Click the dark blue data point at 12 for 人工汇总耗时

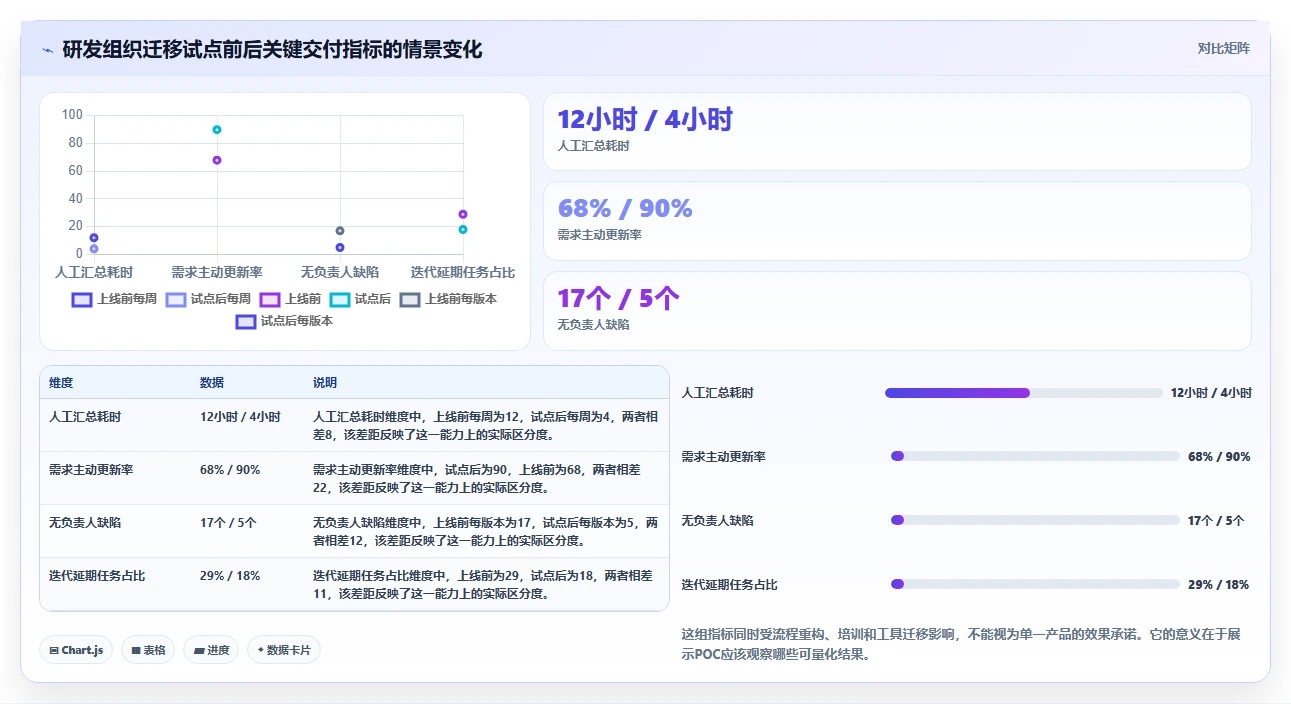[x=94, y=238]
